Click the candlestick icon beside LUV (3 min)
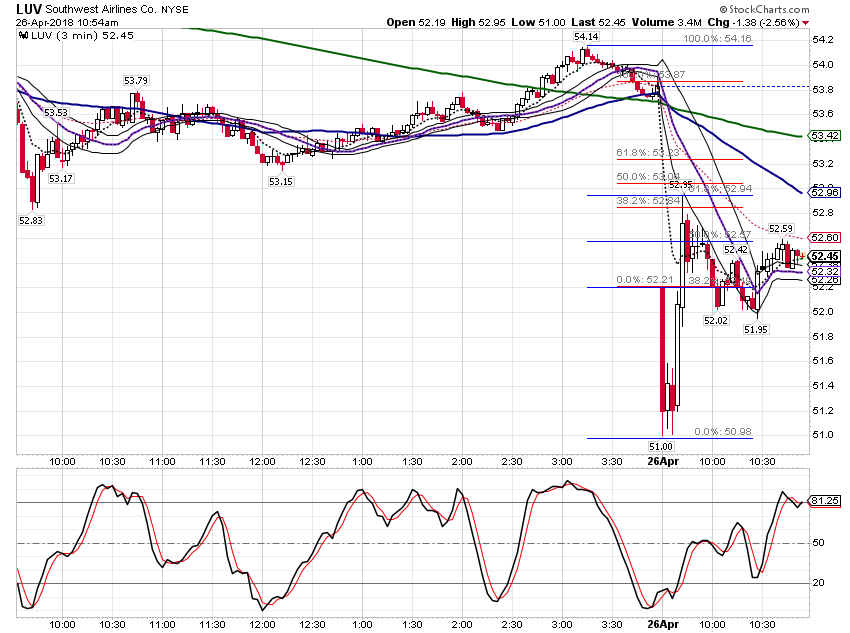 (x=23, y=36)
